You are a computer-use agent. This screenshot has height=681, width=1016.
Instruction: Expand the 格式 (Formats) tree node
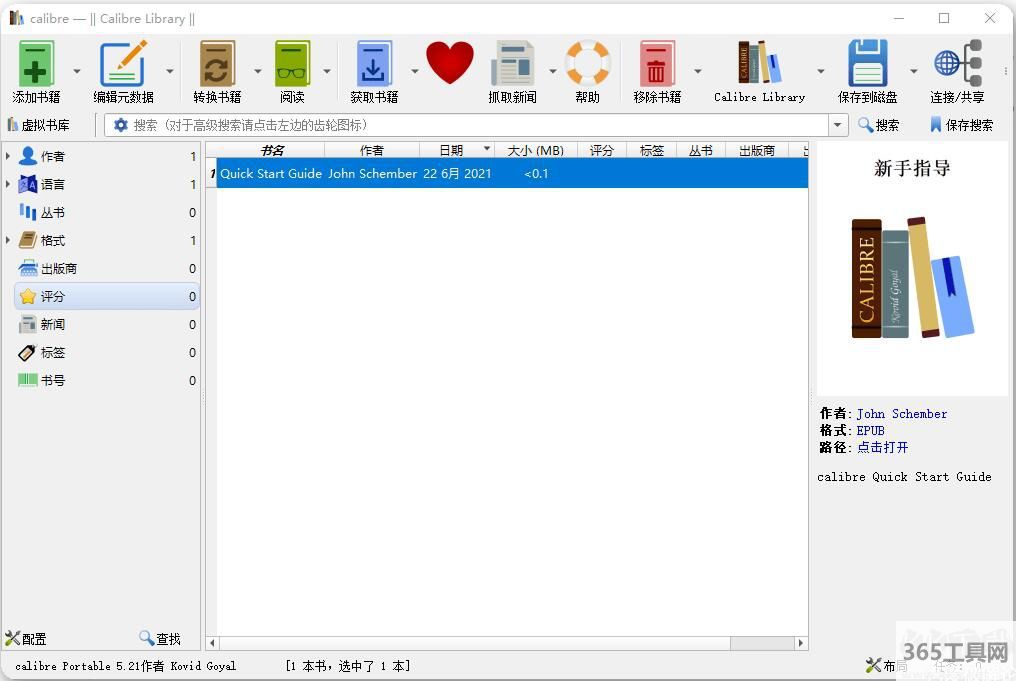click(x=8, y=240)
